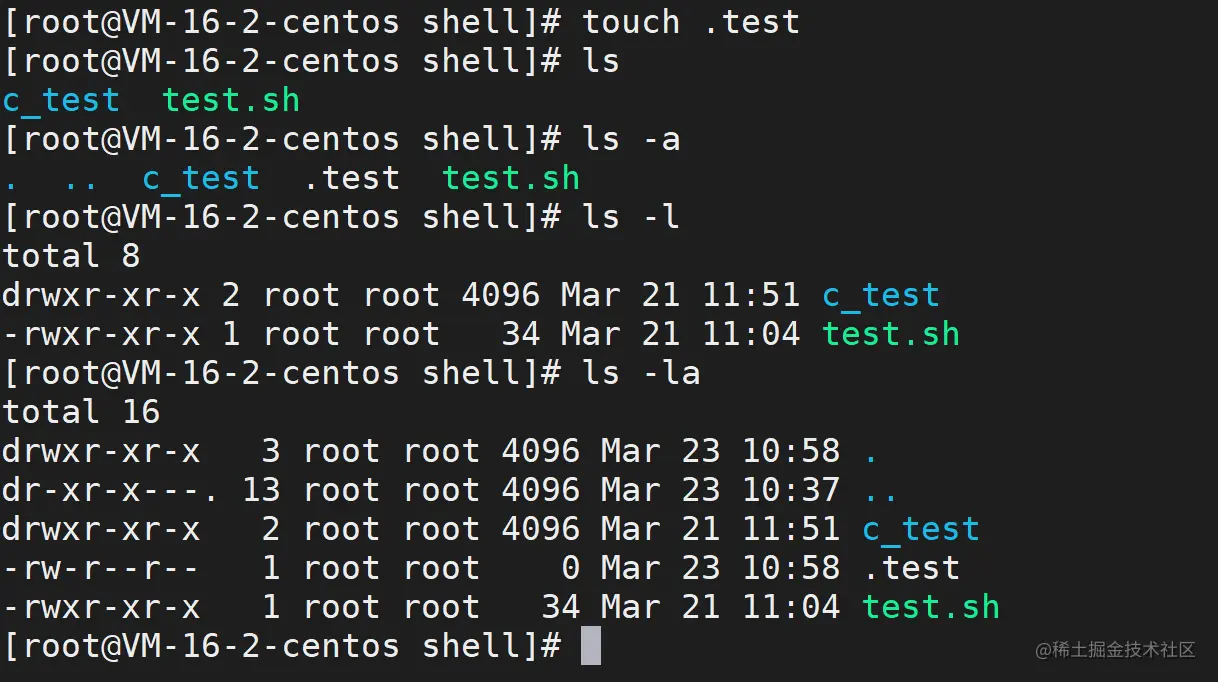Click the 10:37 timestamp of '..' entry

click(x=791, y=490)
